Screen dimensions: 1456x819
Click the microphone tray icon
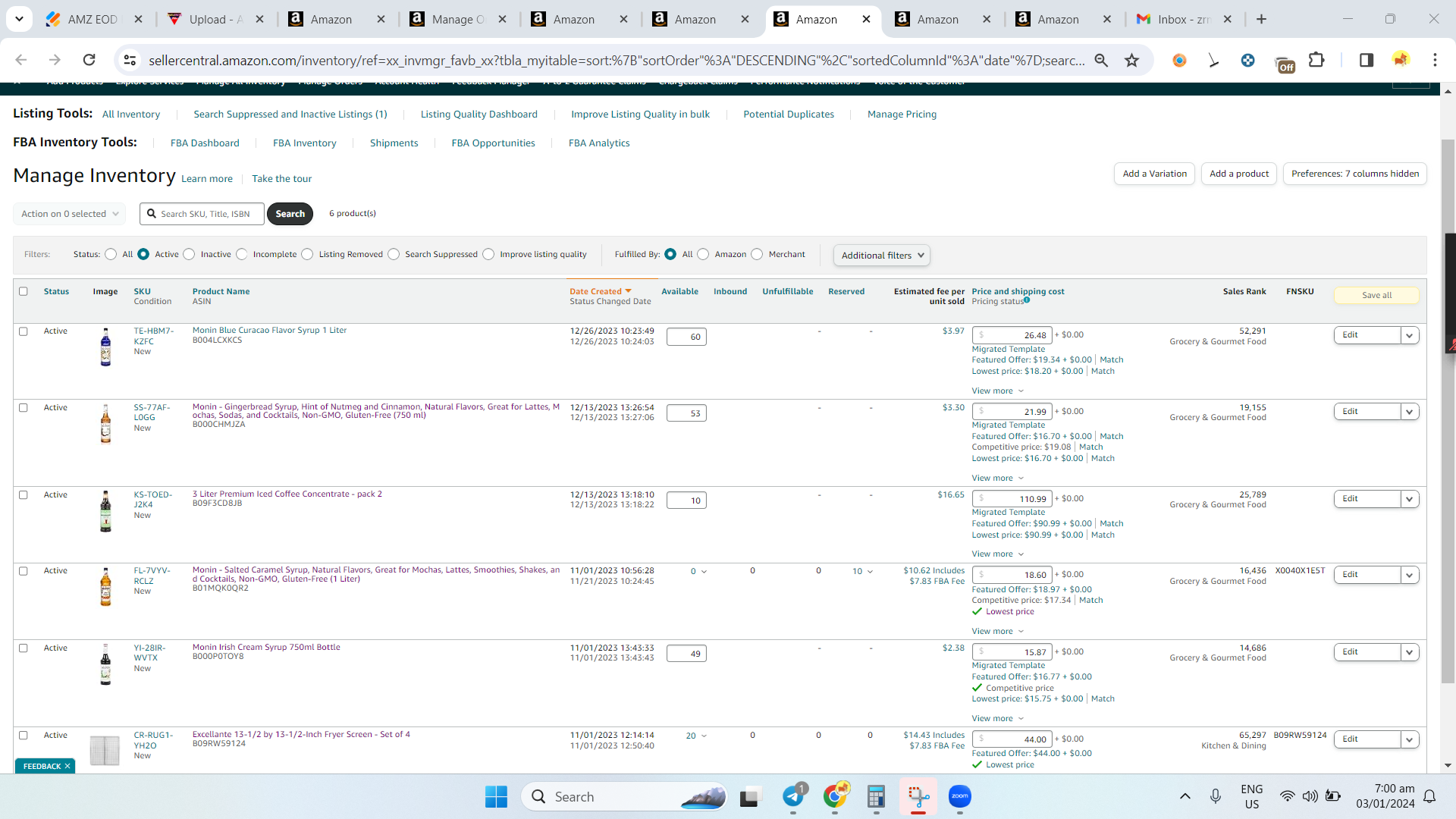coord(1216,796)
